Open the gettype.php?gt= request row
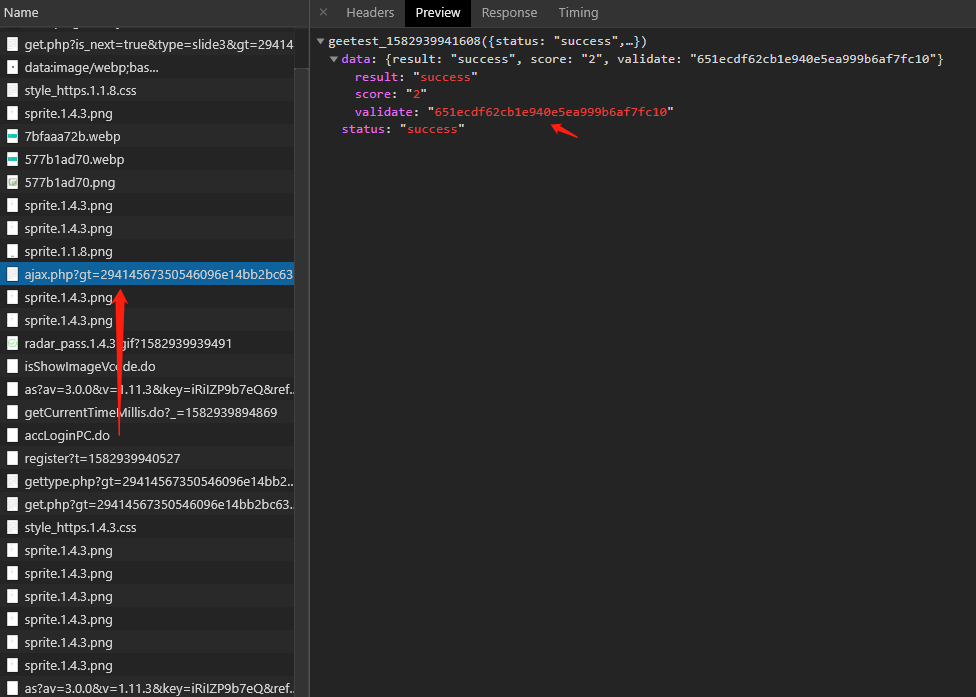Viewport: 976px width, 697px height. 147,482
